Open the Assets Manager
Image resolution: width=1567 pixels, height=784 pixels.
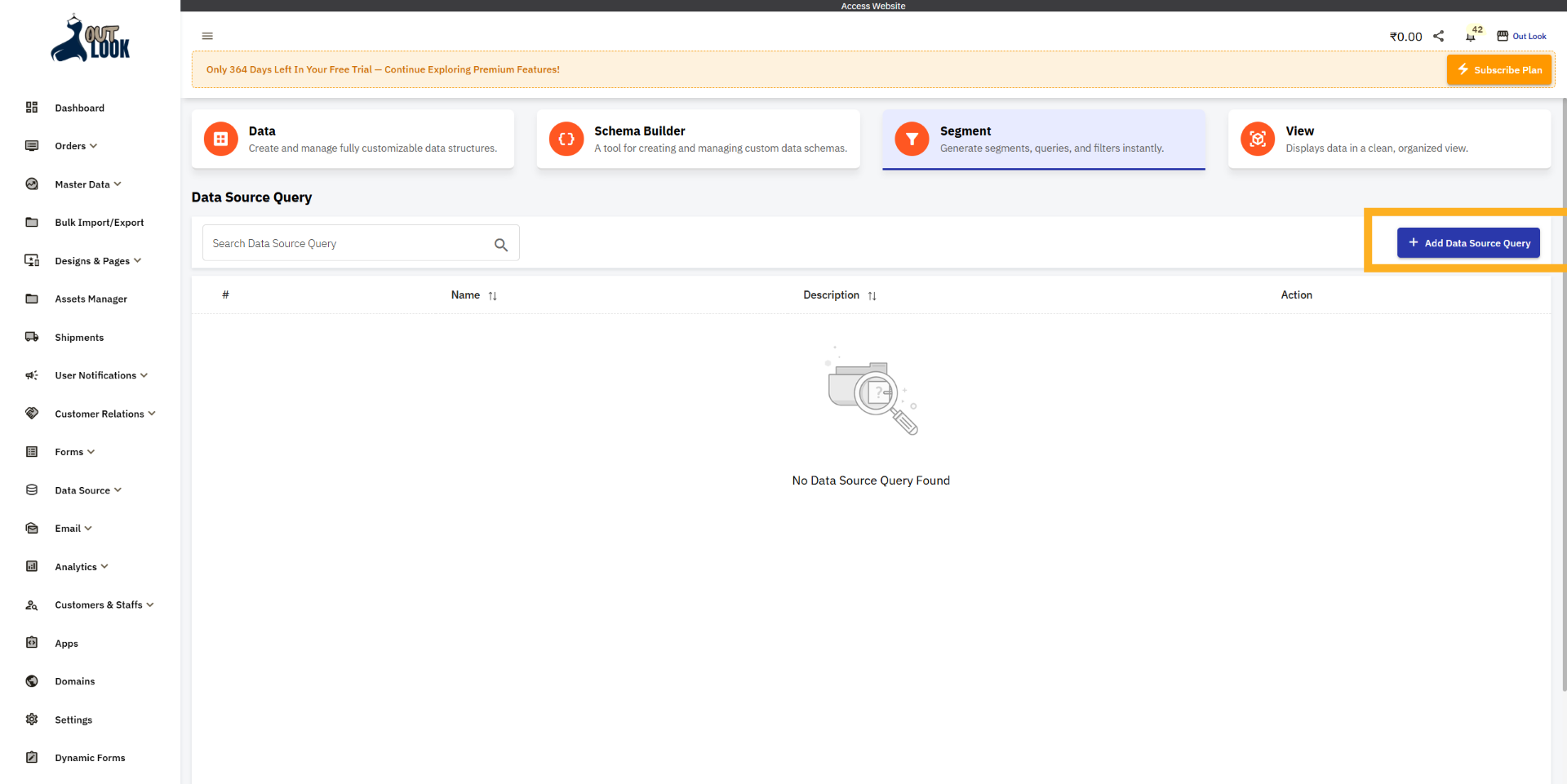click(91, 299)
